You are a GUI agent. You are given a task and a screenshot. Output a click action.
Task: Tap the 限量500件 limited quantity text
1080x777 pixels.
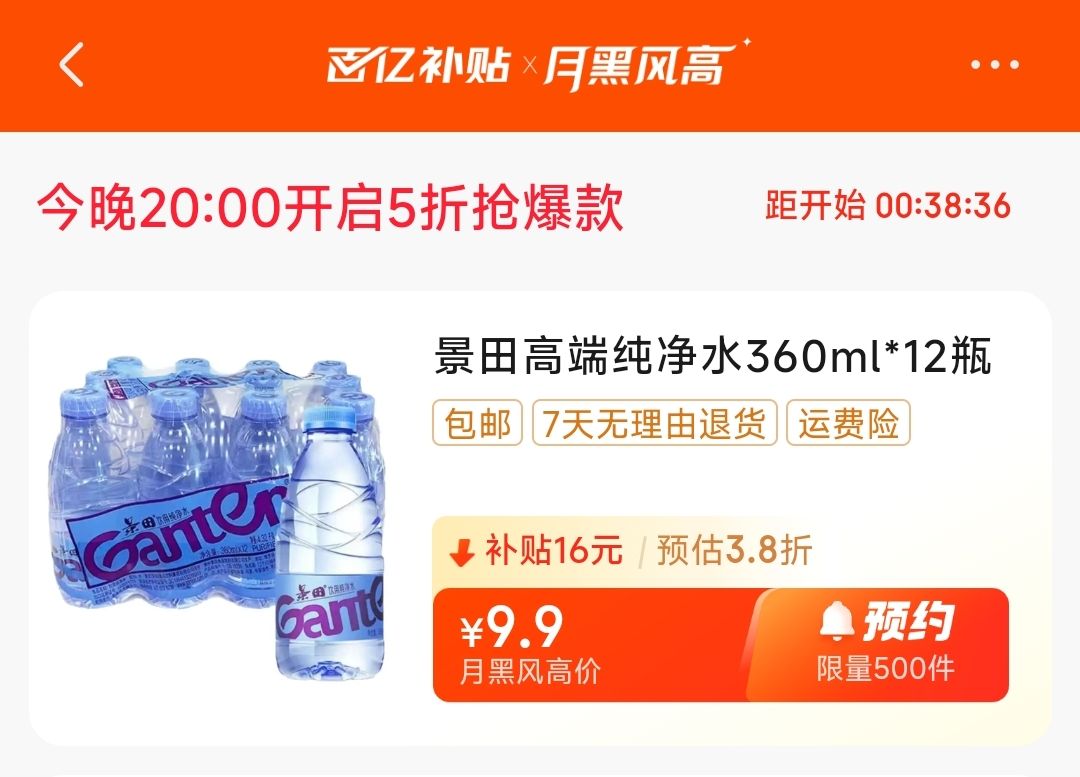point(885,669)
